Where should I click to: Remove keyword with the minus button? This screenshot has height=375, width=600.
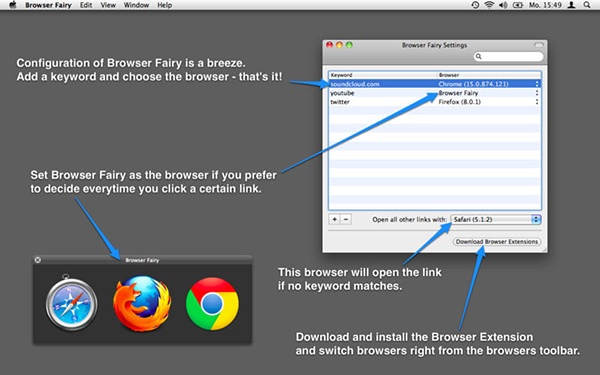click(x=346, y=219)
